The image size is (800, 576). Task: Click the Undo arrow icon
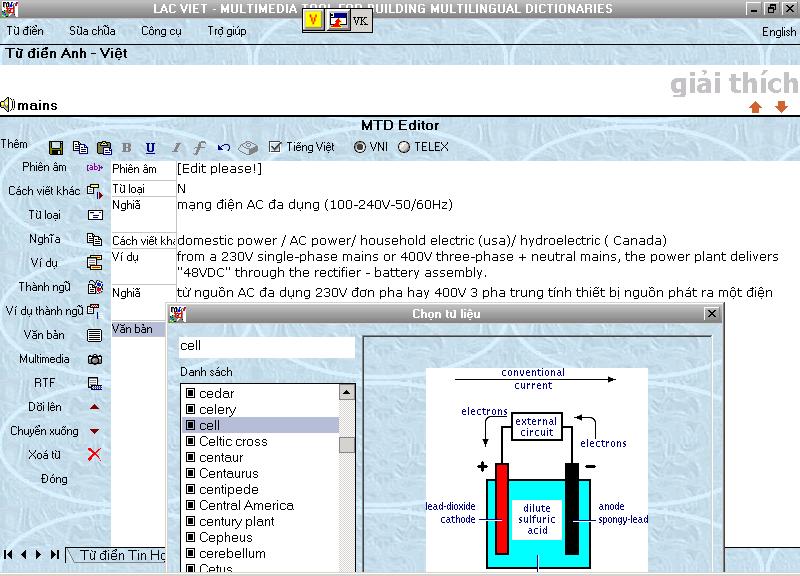[223, 147]
